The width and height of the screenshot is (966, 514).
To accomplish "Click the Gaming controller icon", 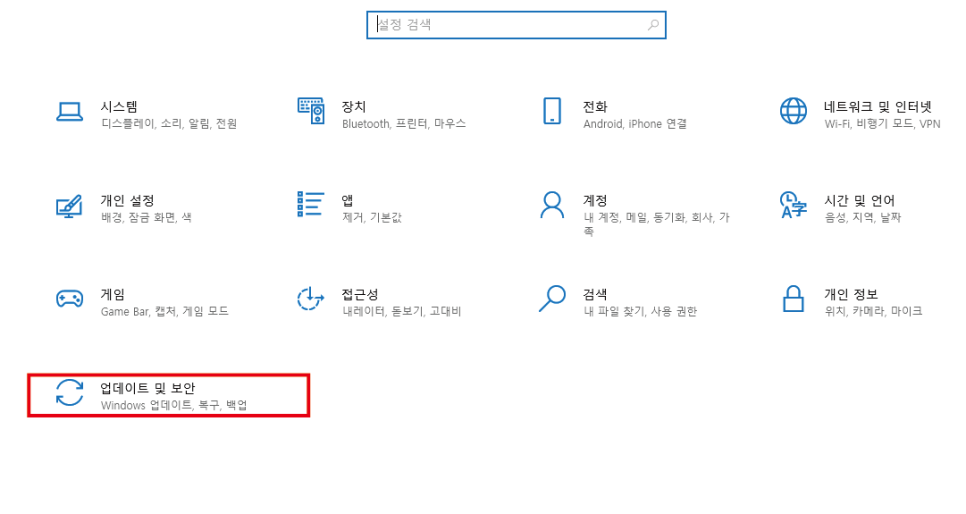I will tap(70, 299).
